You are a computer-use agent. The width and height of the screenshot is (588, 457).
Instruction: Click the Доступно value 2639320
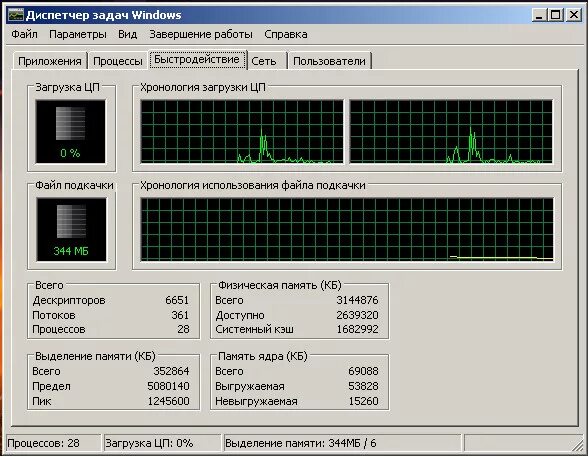[357, 315]
